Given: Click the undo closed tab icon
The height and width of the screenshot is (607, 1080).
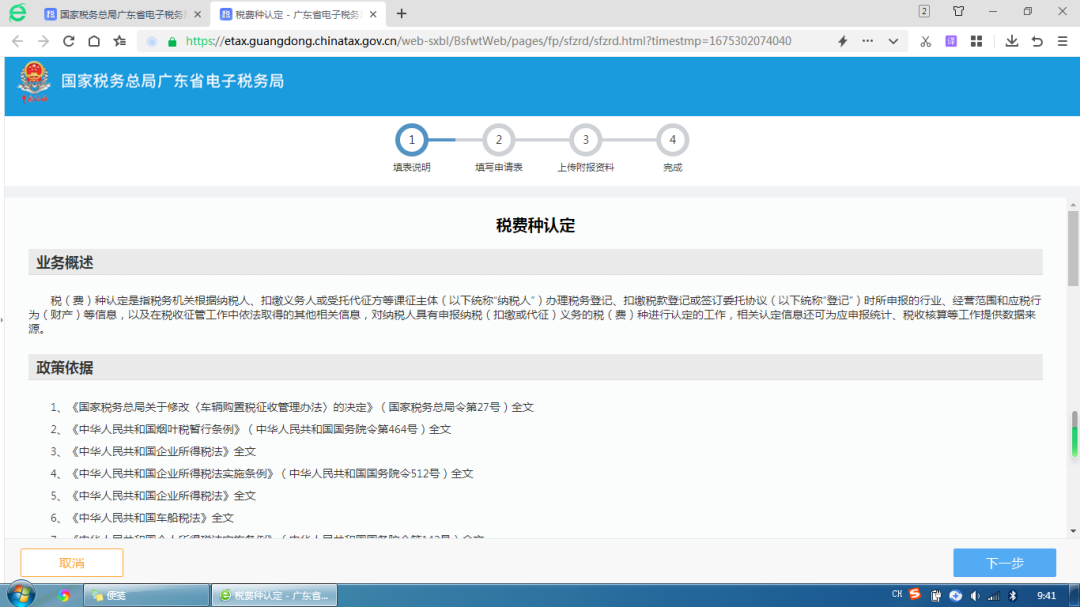Looking at the screenshot, I should [x=1037, y=41].
